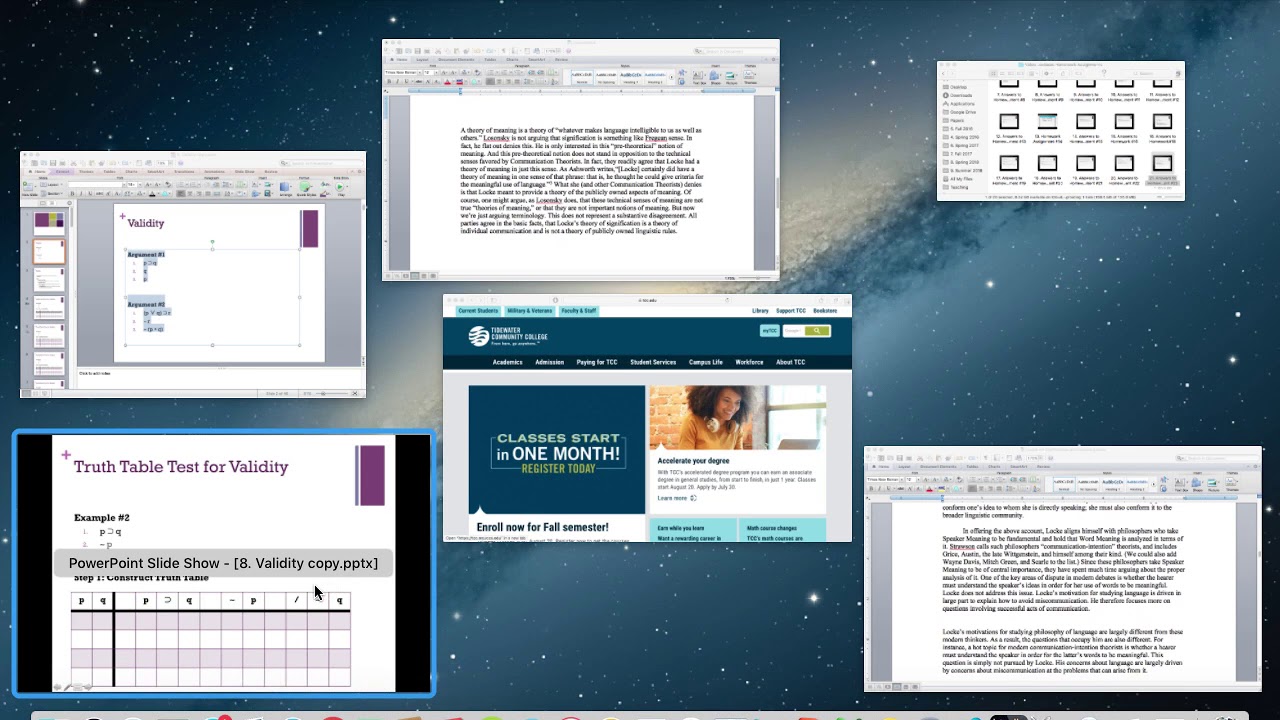This screenshot has width=1280, height=720.
Task: Switch Finder to icon view
Action: 993,73
